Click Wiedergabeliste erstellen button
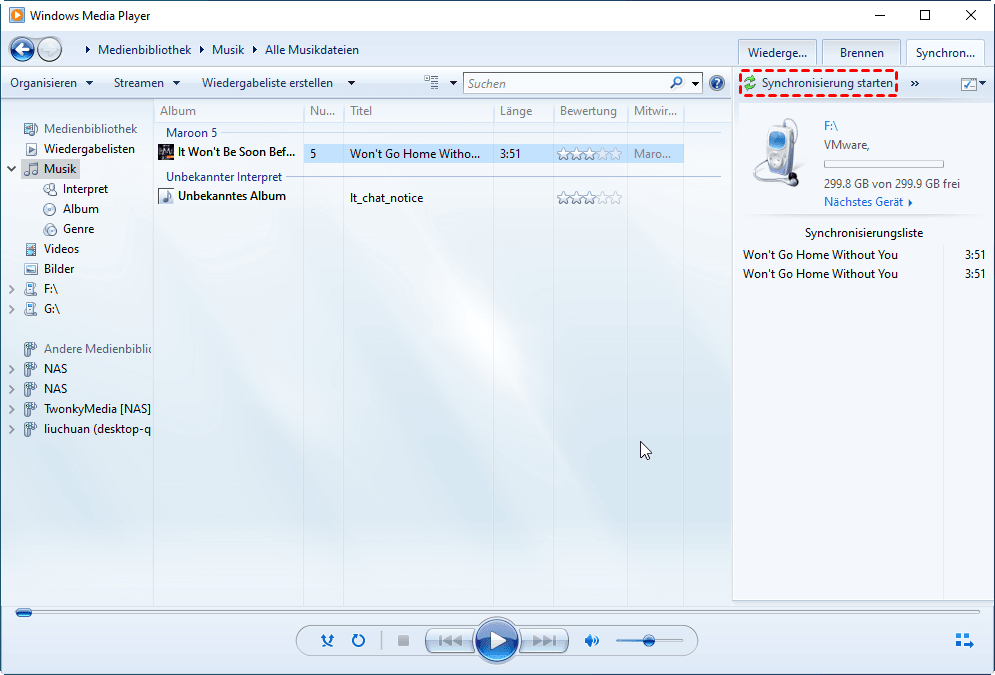 pos(267,83)
